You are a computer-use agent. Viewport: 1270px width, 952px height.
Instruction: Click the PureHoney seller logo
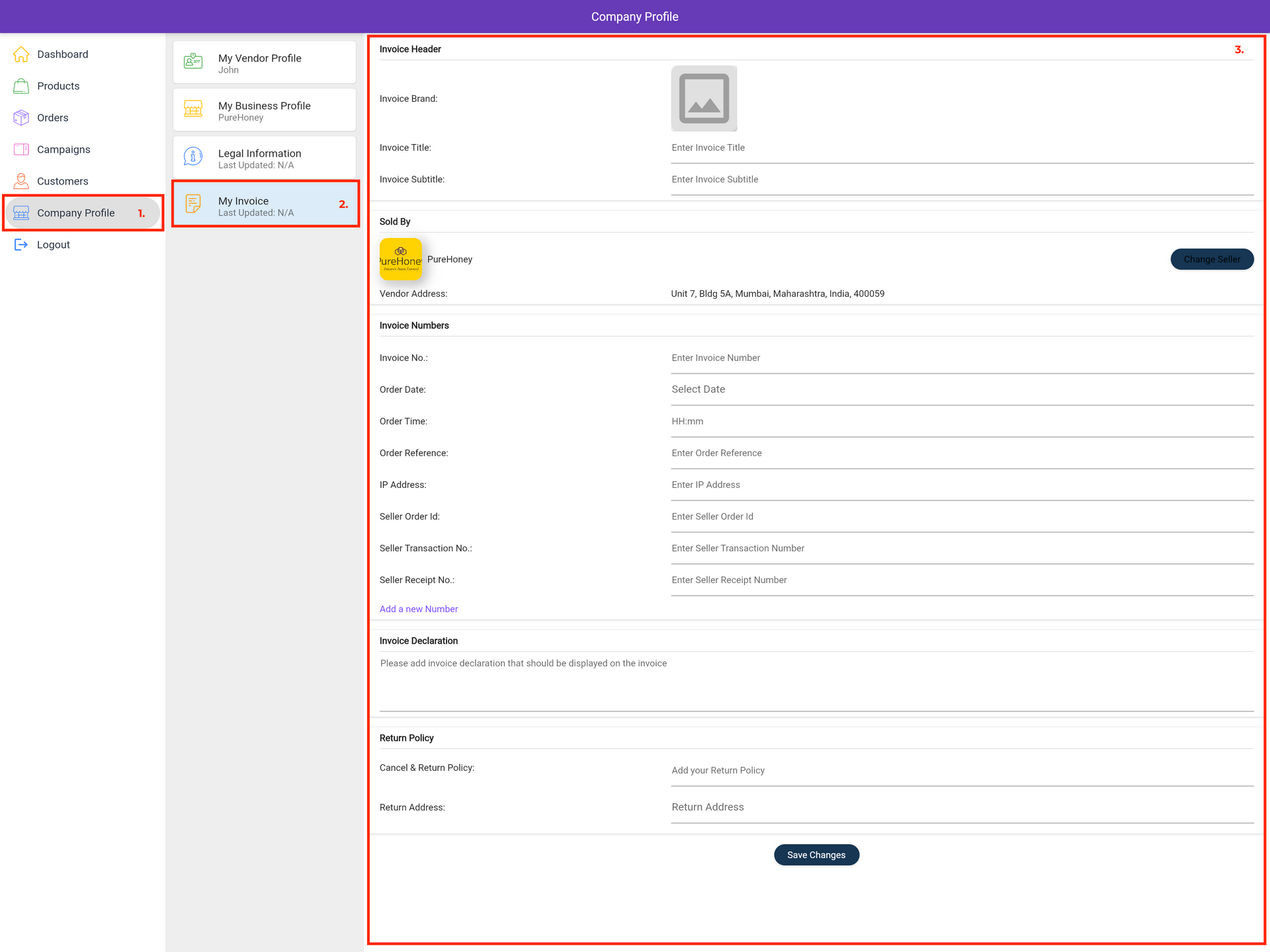[x=401, y=259]
